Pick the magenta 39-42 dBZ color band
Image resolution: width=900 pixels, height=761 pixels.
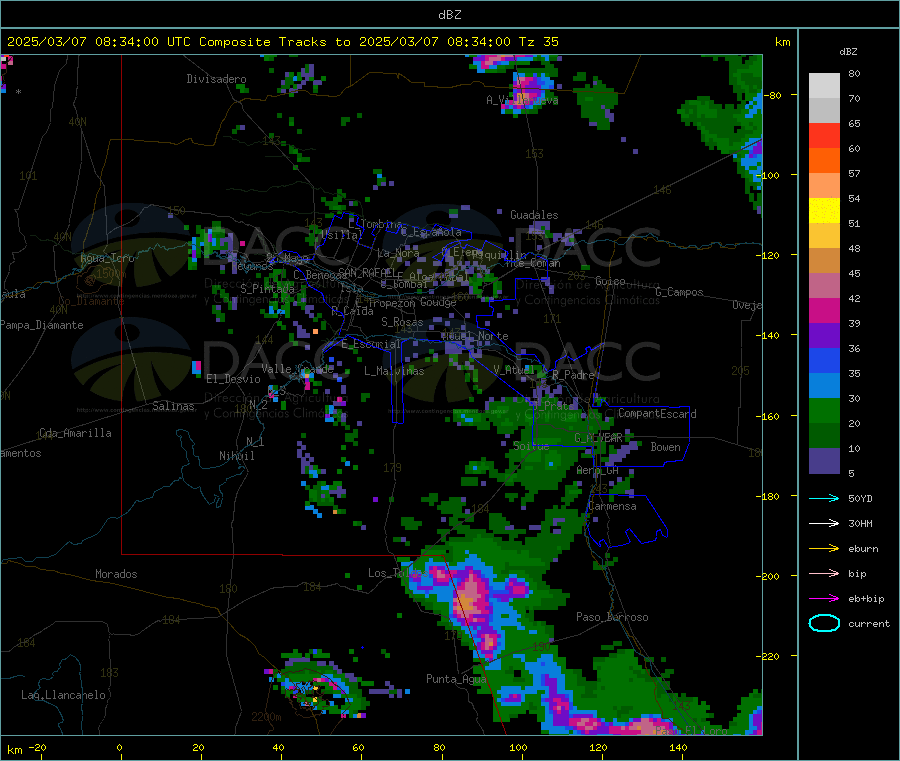tap(824, 310)
